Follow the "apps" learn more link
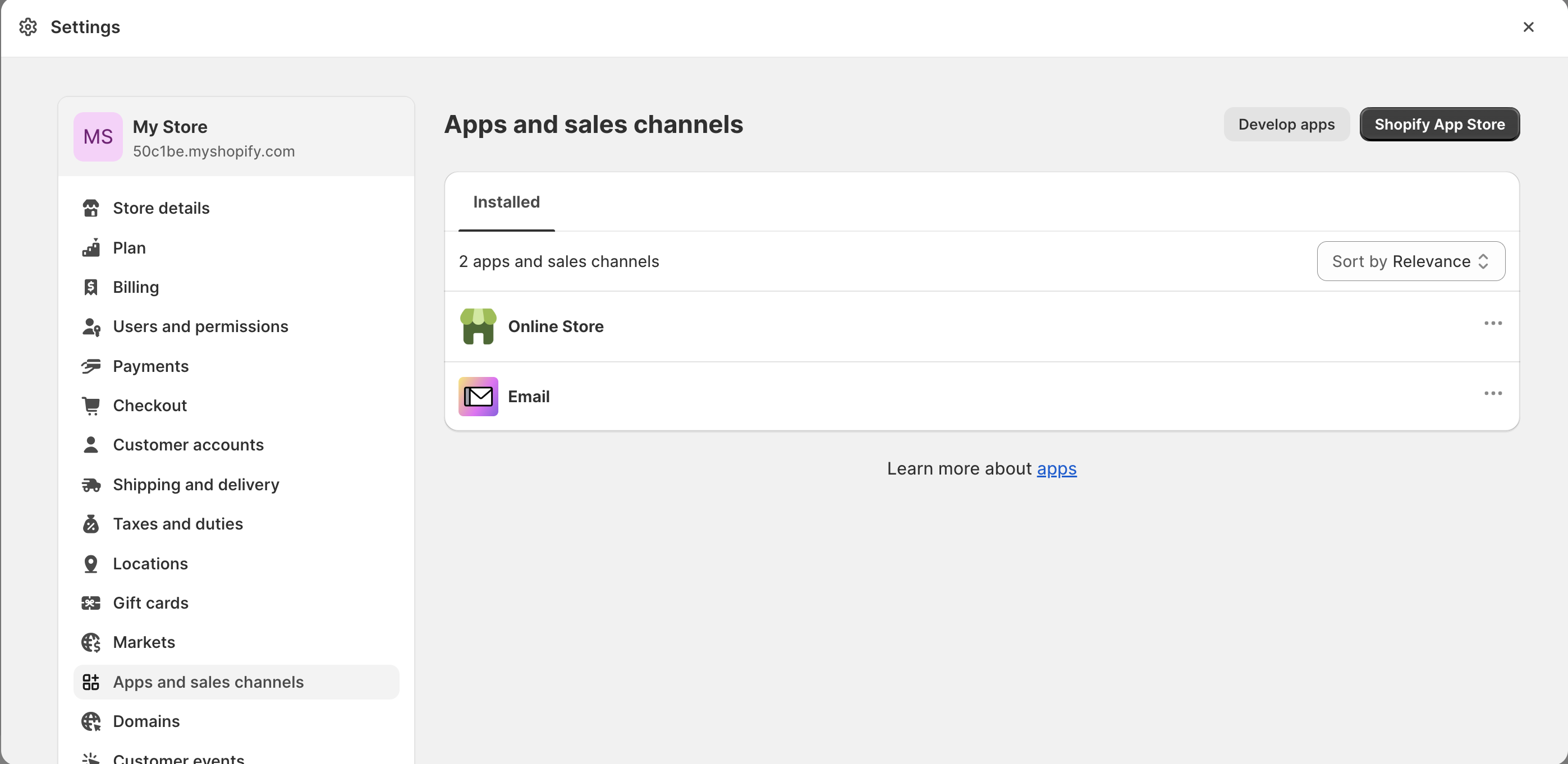The width and height of the screenshot is (1568, 764). 1057,469
